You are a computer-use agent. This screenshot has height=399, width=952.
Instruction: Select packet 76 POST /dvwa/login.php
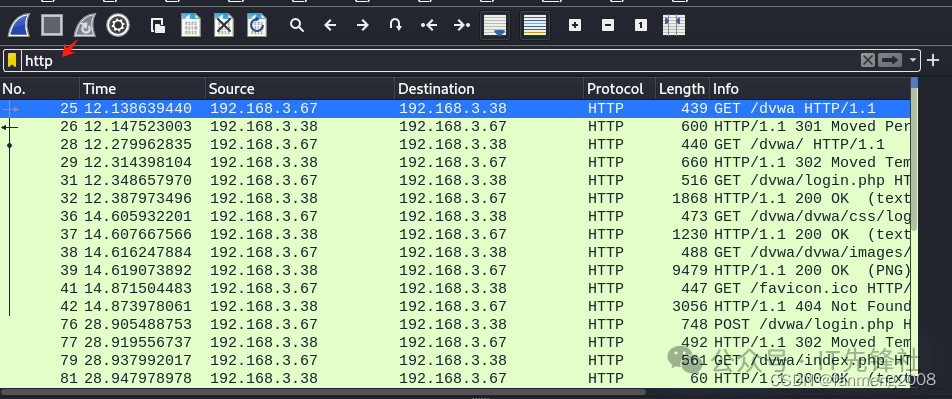coord(455,324)
